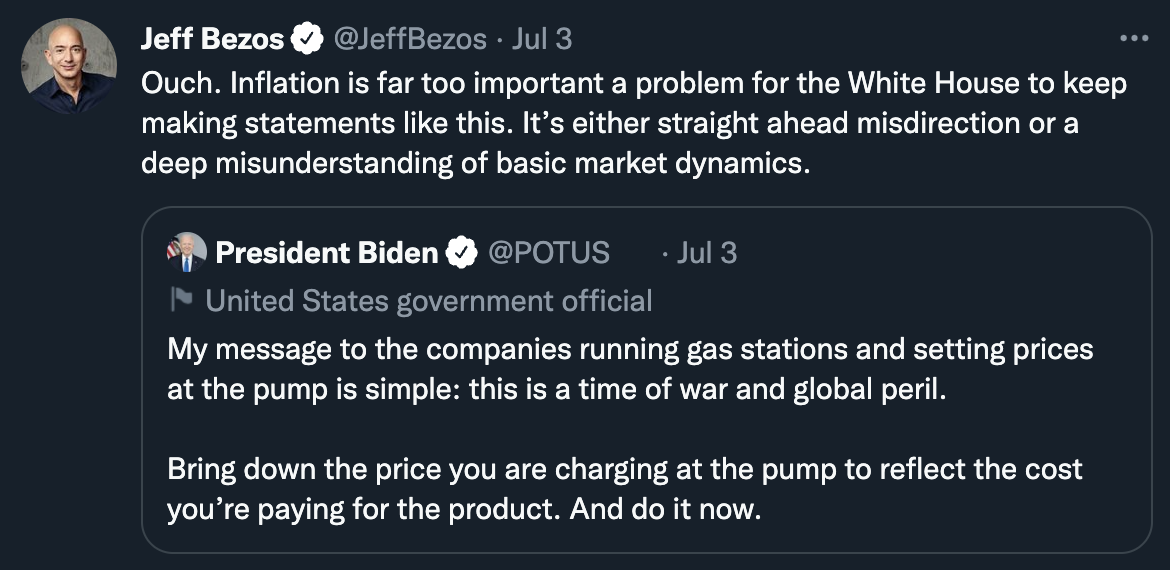Viewport: 1170px width, 570px height.
Task: Click the line "deep misunderstanding of basic market dynamics"
Action: pyautogui.click(x=473, y=163)
